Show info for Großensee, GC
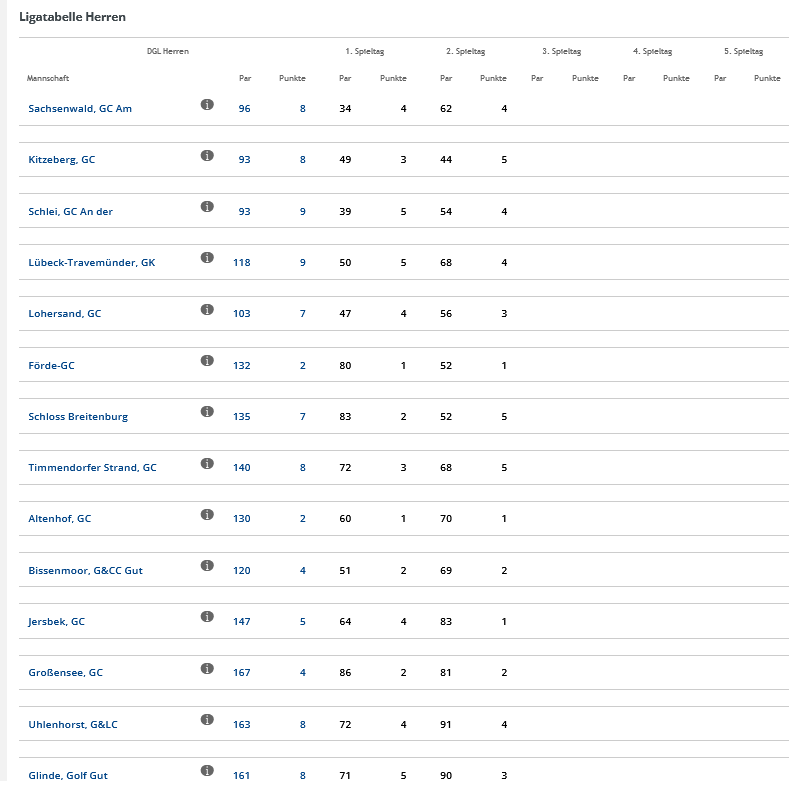This screenshot has width=794, height=794. coord(207,668)
